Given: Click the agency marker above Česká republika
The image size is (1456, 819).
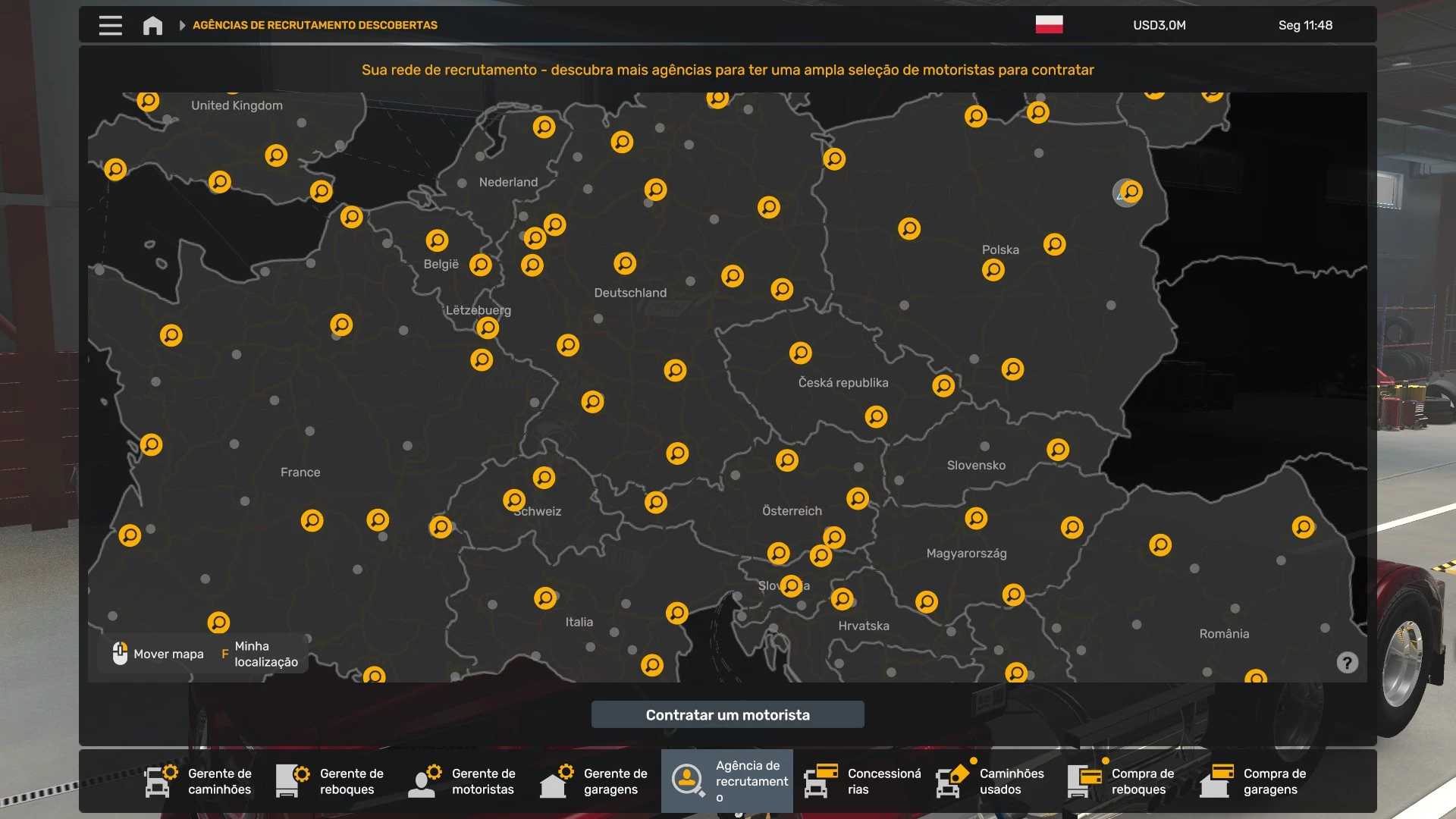Looking at the screenshot, I should pyautogui.click(x=800, y=353).
